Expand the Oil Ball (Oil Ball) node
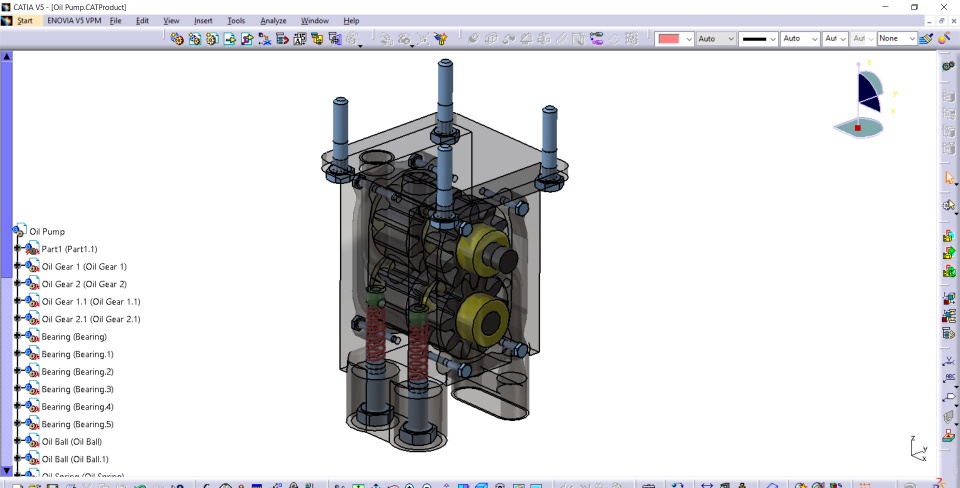 coord(18,441)
